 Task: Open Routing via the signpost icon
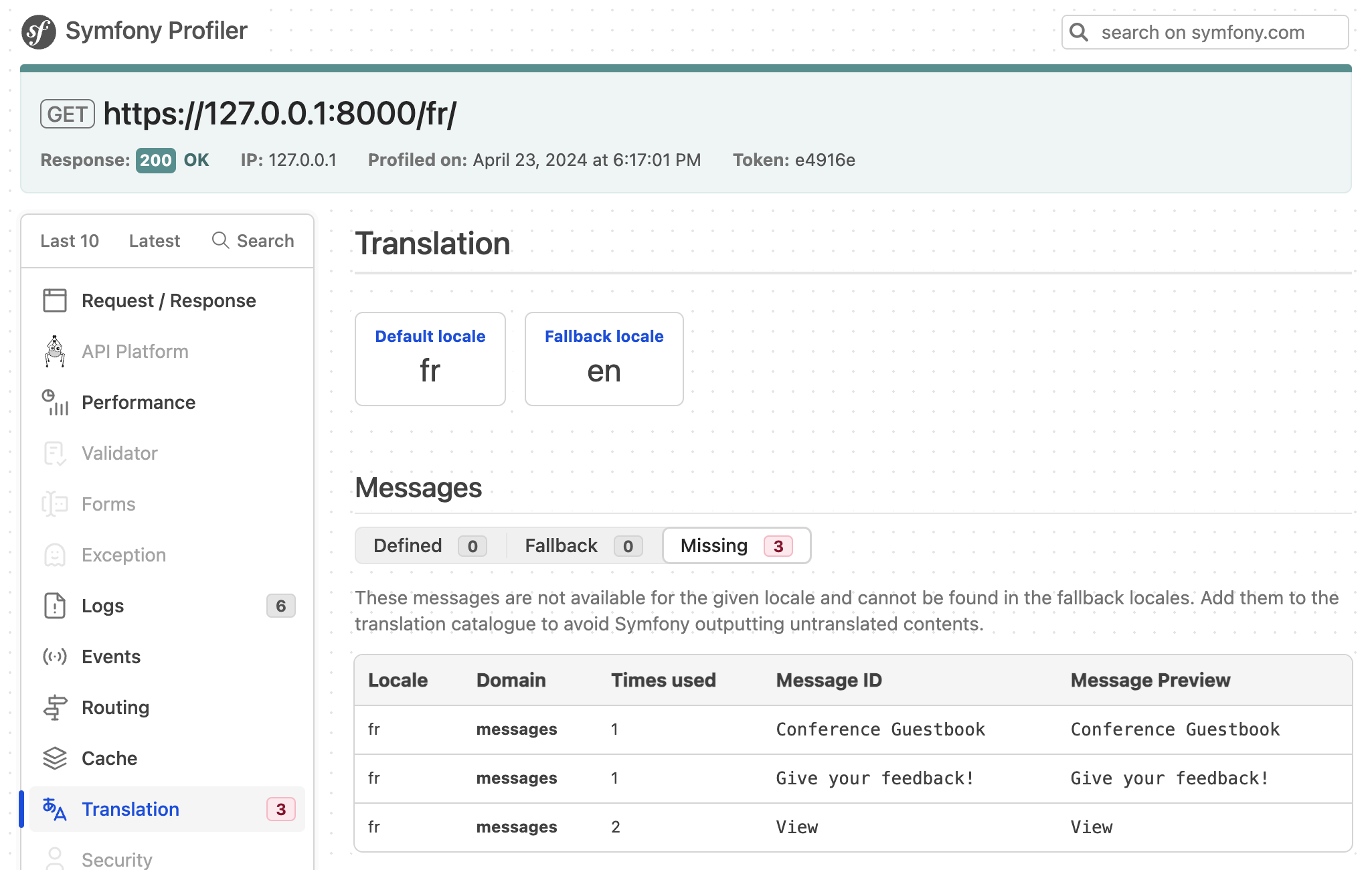55,707
